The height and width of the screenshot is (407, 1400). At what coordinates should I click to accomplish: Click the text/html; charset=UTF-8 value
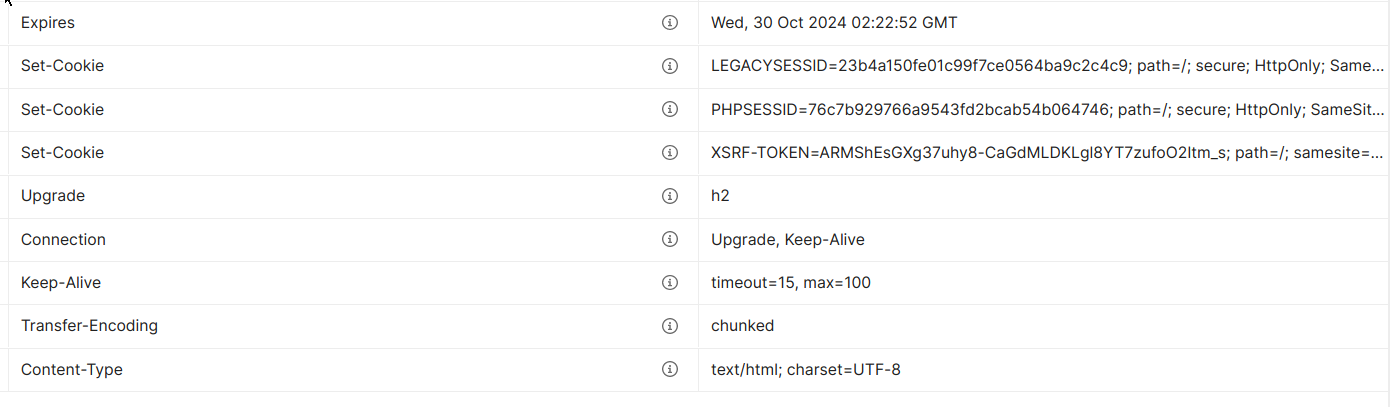[x=805, y=369]
